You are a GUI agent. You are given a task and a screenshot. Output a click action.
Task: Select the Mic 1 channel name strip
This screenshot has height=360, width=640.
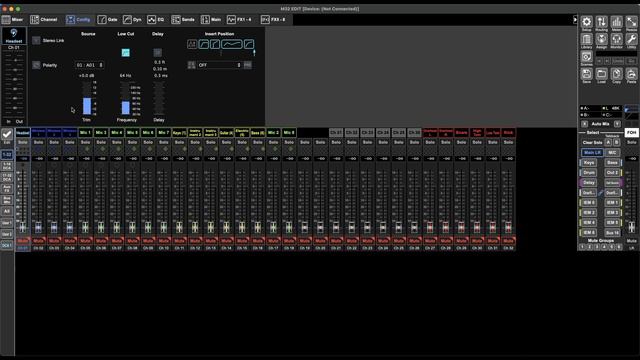click(x=85, y=133)
